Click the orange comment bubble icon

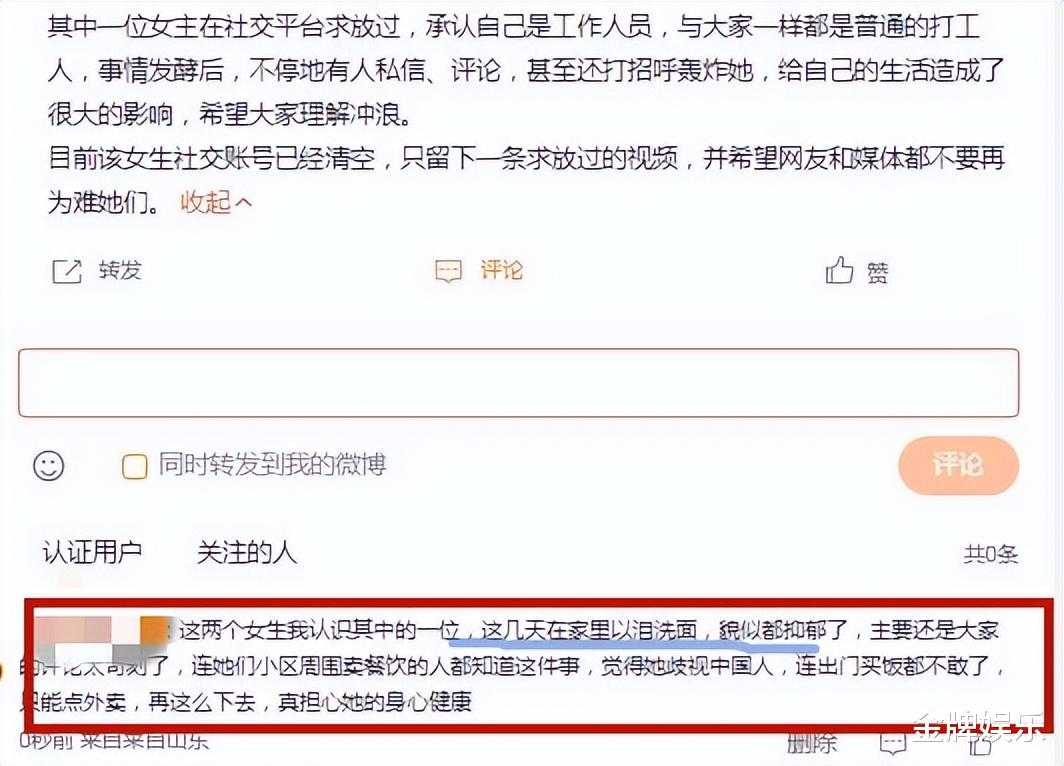click(449, 271)
